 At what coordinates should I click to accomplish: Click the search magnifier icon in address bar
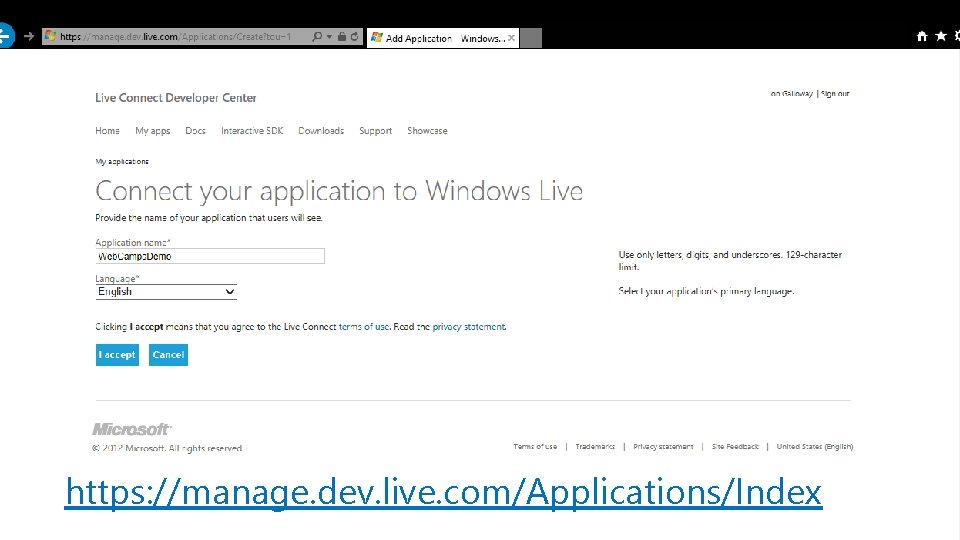[317, 37]
